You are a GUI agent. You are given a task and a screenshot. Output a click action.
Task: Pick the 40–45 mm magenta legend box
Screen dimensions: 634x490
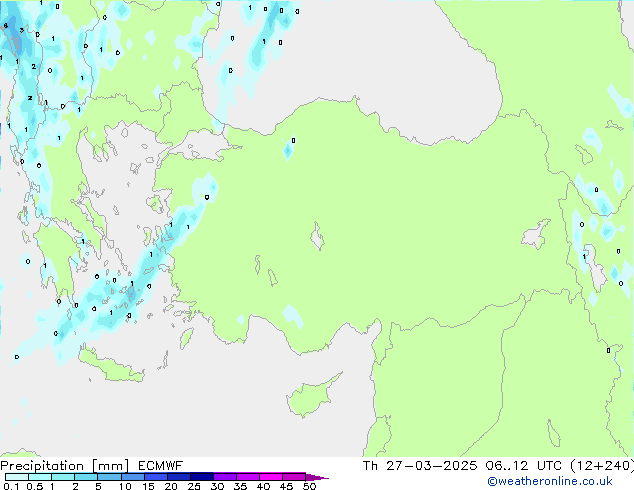(271, 477)
